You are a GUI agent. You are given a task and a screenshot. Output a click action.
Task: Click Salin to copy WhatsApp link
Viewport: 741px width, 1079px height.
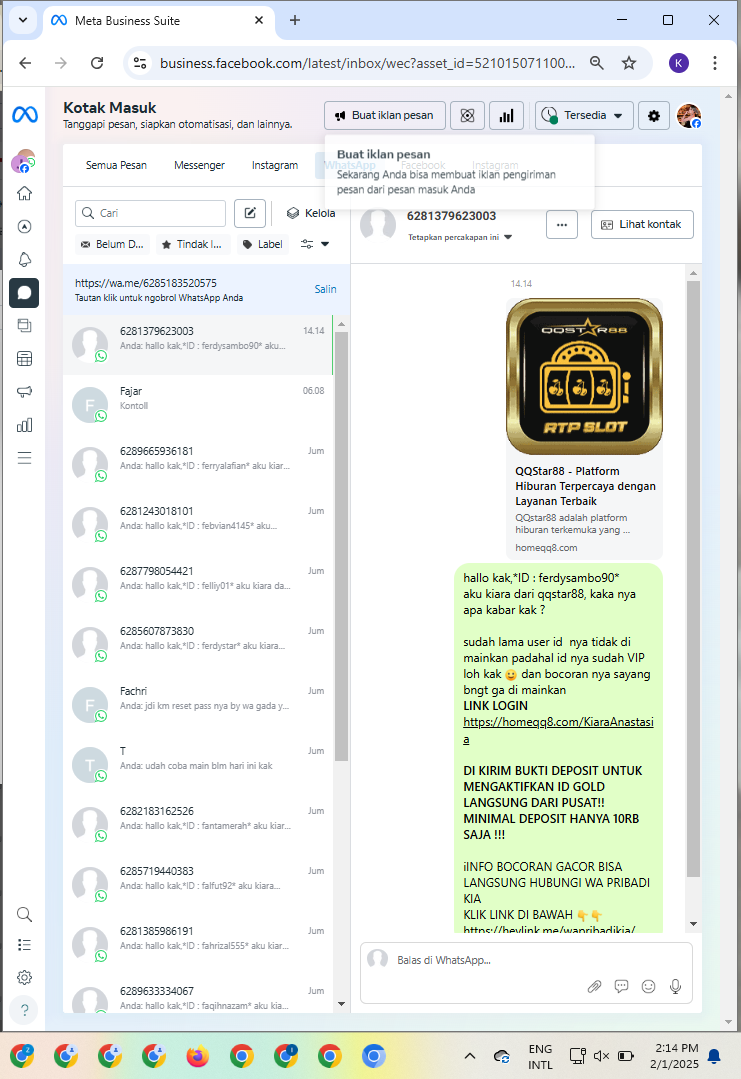pyautogui.click(x=325, y=289)
